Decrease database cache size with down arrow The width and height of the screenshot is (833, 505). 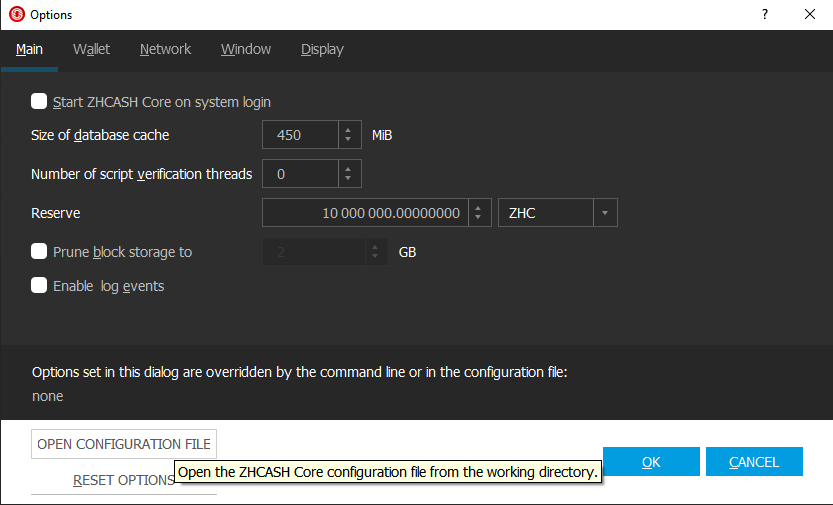tap(348, 140)
